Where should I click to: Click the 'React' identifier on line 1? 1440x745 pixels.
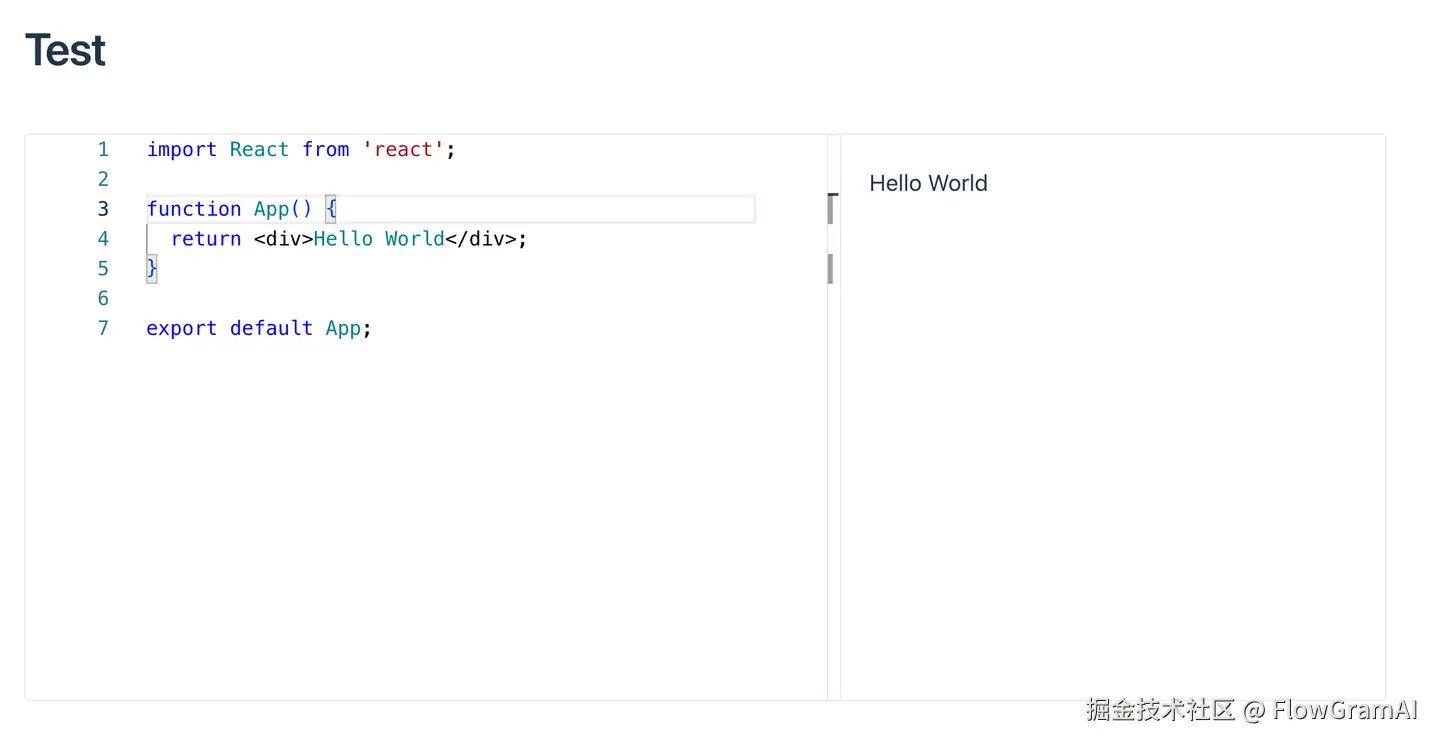click(x=259, y=150)
